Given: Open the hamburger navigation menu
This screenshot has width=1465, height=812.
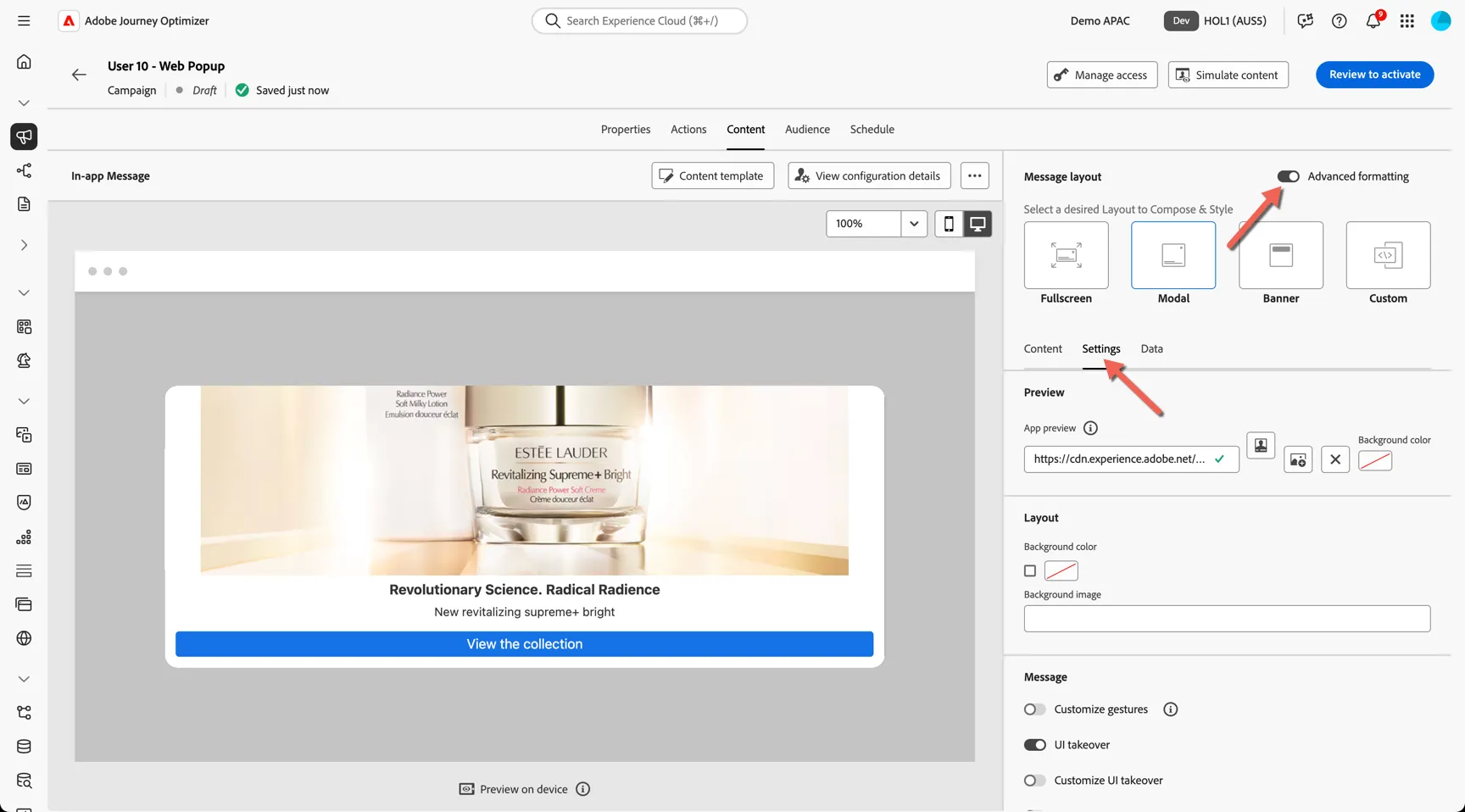Looking at the screenshot, I should click(x=24, y=20).
